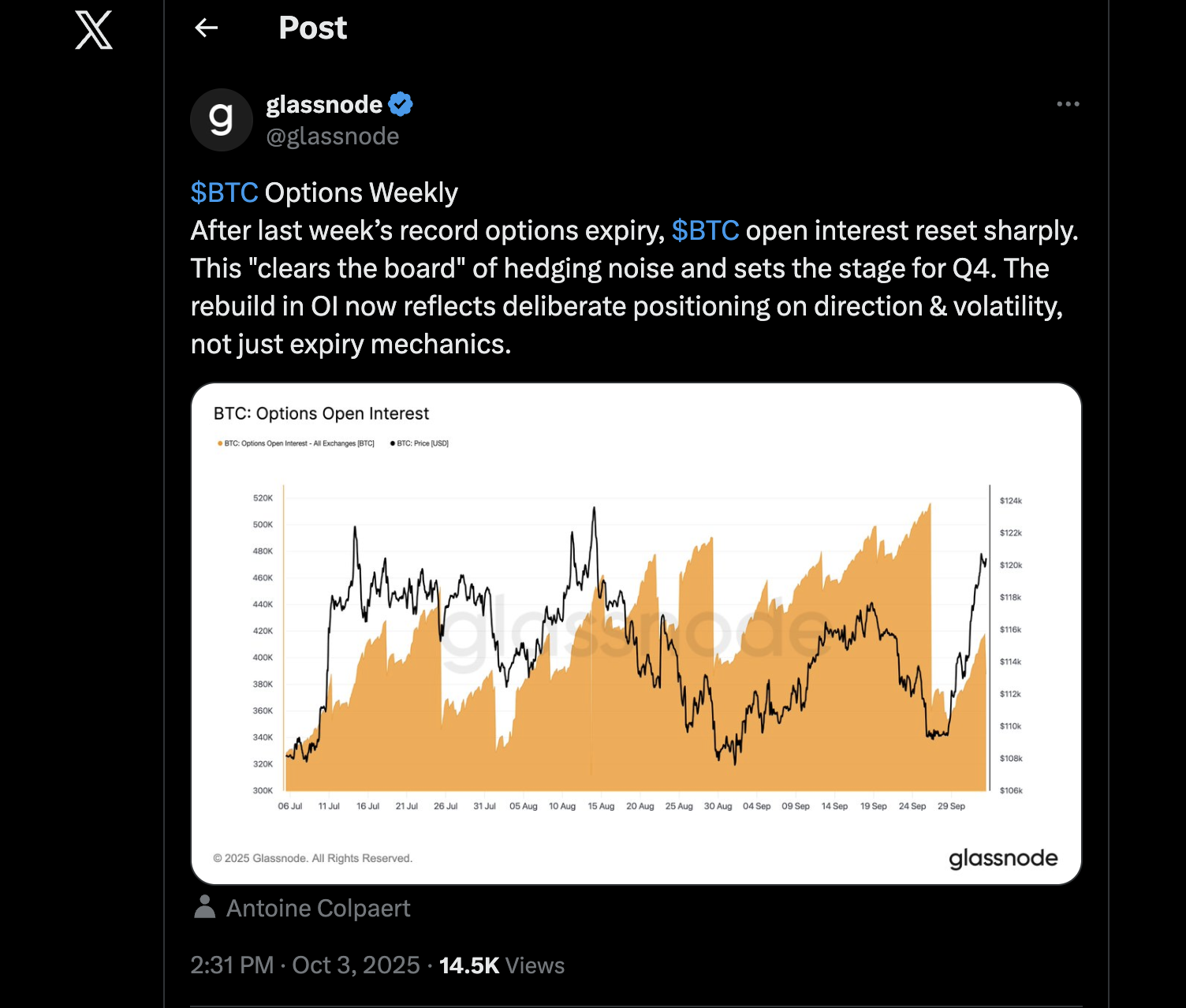Go back using the left arrow

pos(207,28)
